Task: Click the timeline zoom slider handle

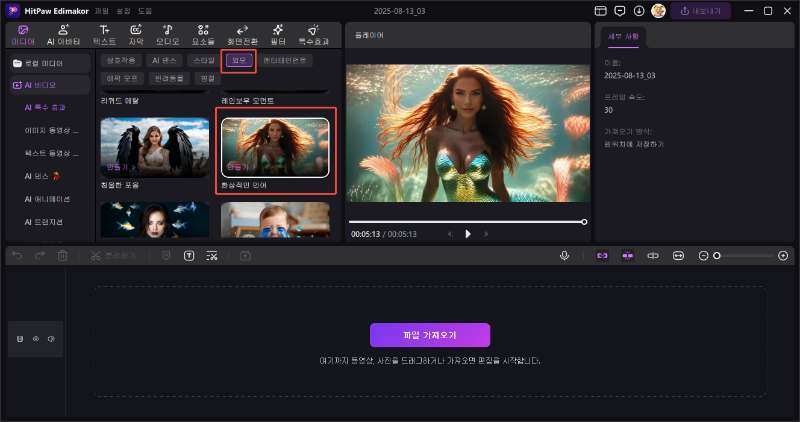Action: click(x=716, y=256)
